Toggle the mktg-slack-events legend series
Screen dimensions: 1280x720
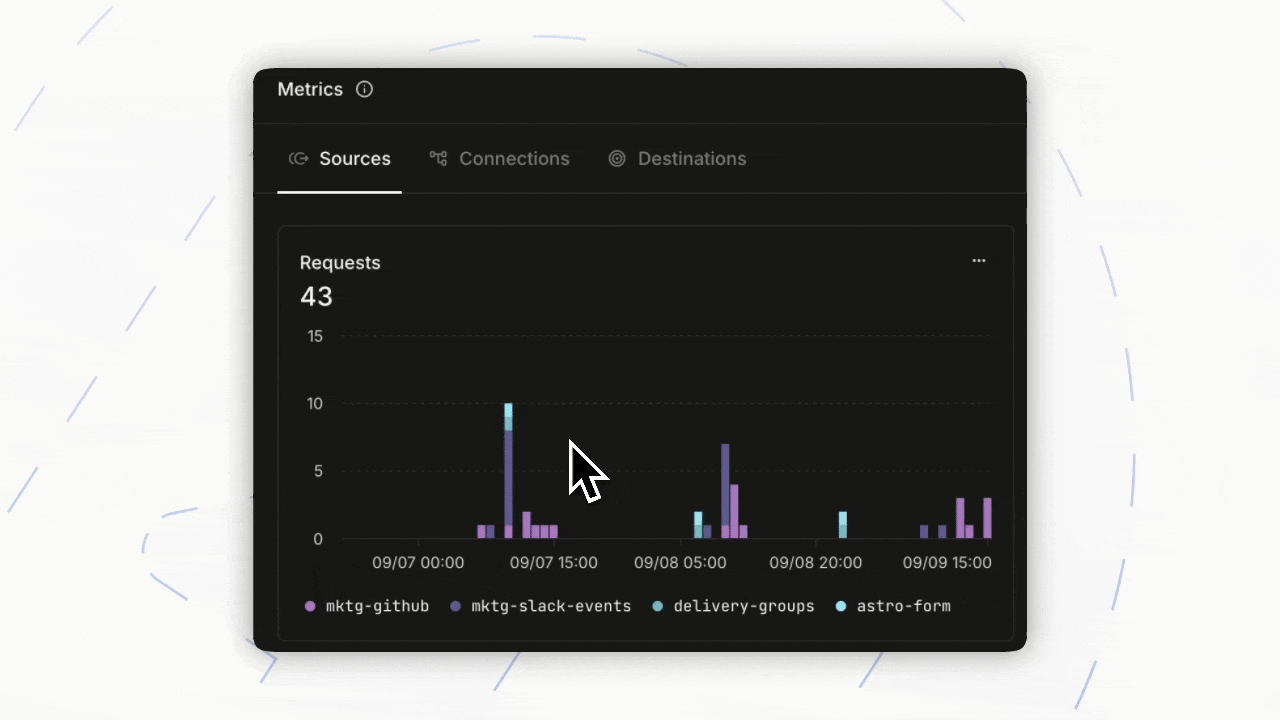click(541, 606)
